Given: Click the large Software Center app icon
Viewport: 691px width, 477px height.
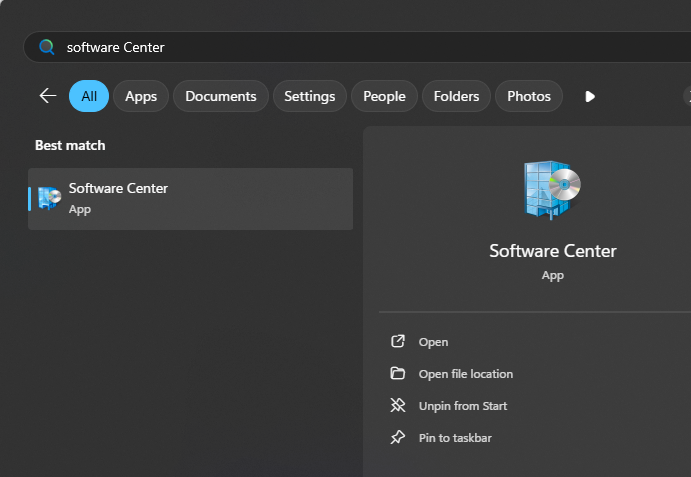Looking at the screenshot, I should 552,190.
